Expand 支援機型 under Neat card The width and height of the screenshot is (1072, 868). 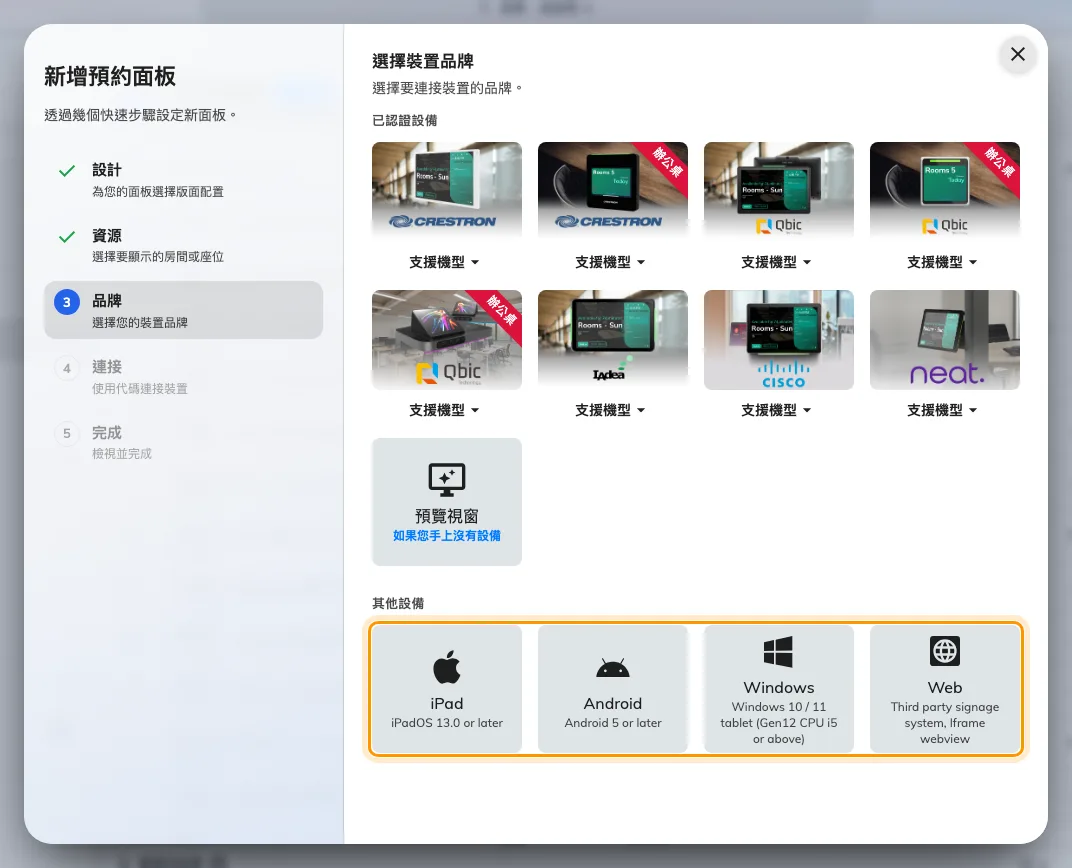point(942,410)
